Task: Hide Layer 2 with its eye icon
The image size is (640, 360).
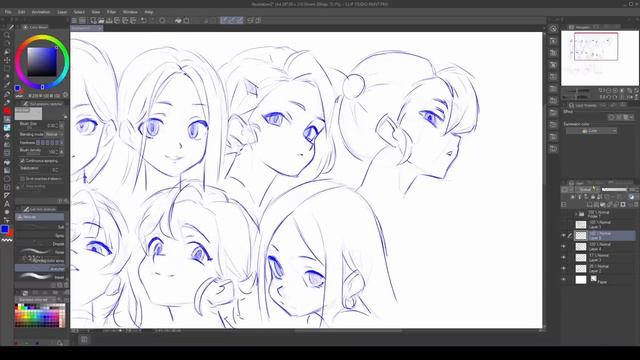Action: (564, 269)
